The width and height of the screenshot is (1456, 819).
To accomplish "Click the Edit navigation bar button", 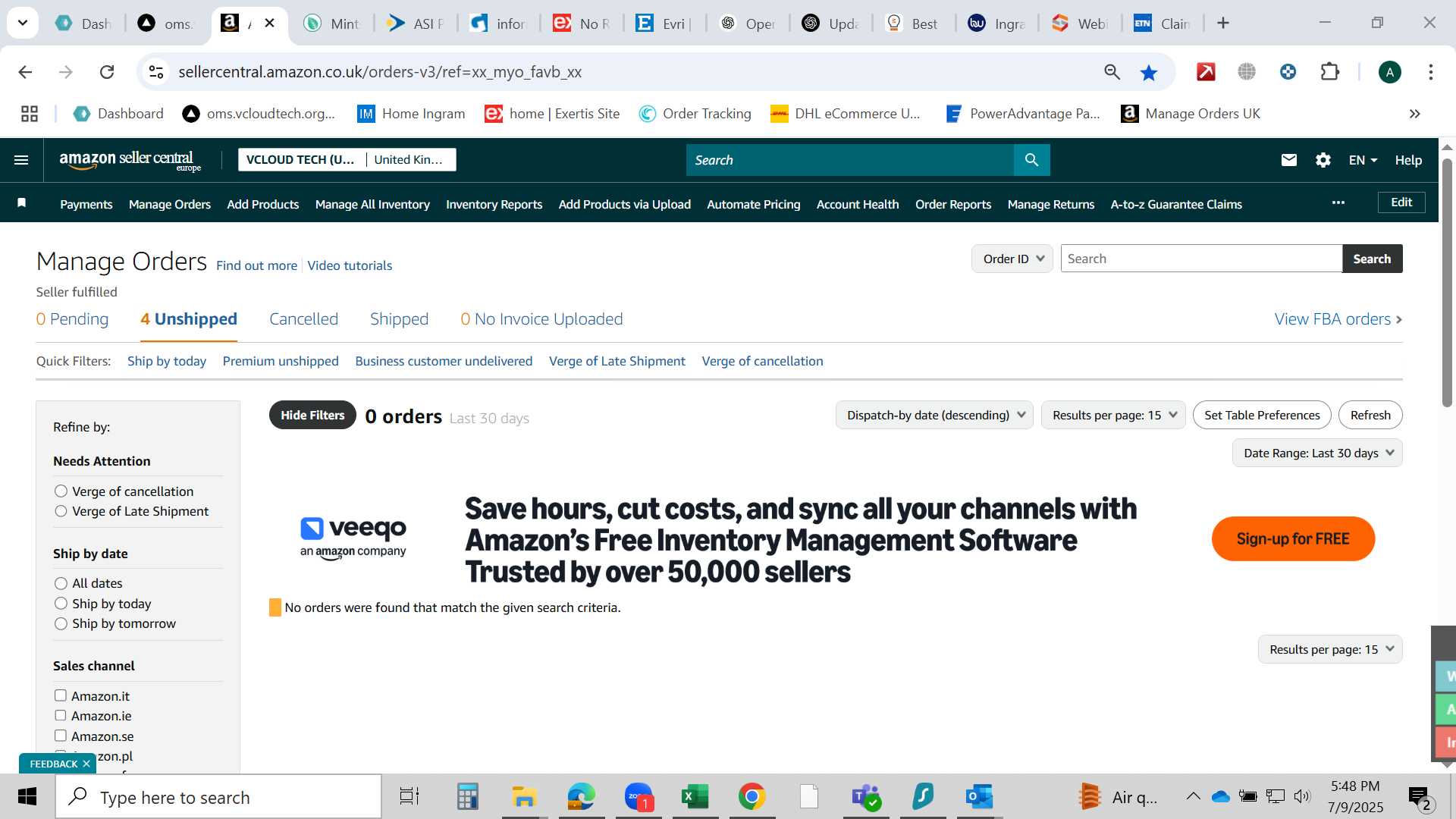I will (x=1401, y=202).
